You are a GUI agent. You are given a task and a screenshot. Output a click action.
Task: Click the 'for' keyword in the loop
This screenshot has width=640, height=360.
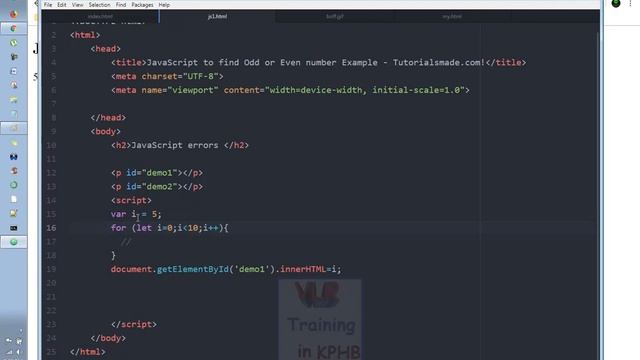tap(118, 228)
